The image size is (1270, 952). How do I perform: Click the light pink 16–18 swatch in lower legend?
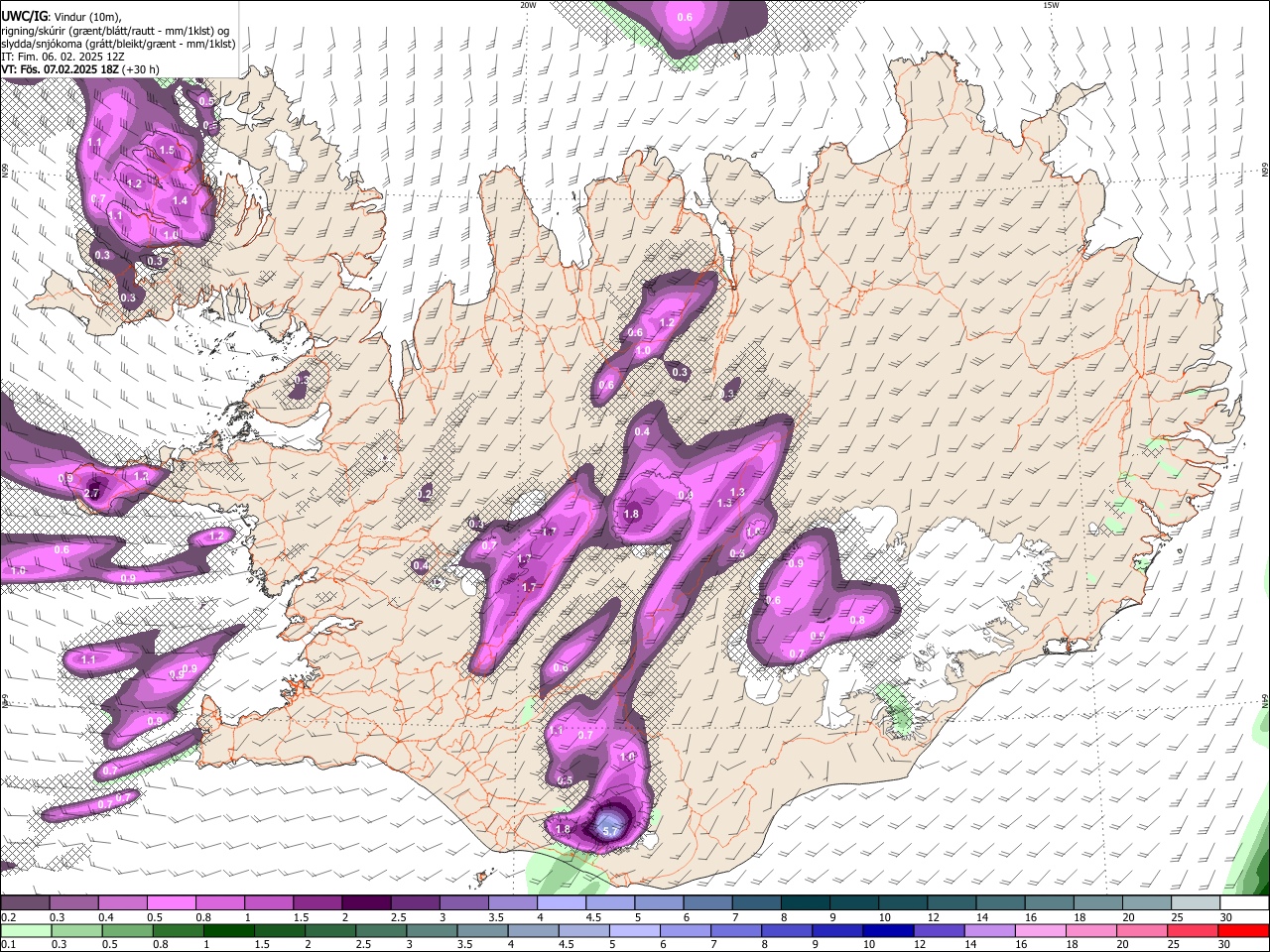(1039, 930)
